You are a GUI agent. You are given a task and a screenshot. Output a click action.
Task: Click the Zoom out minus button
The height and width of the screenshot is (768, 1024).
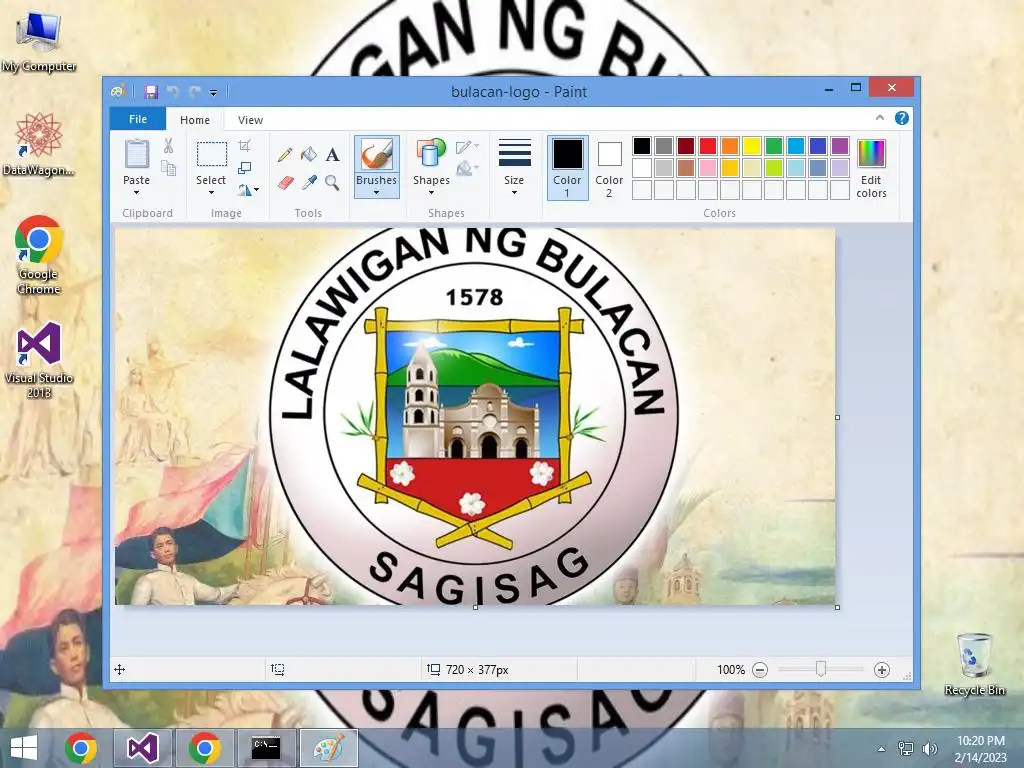tap(760, 670)
